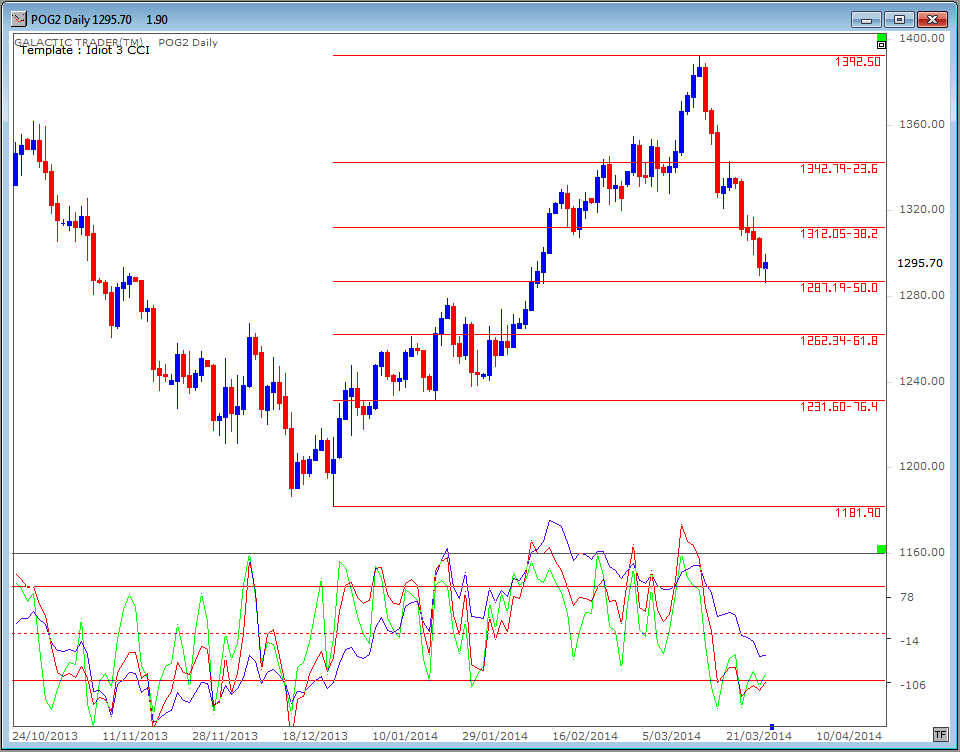Click the 29/01/2014 date label
Viewport: 960px width, 752px height.
point(495,735)
